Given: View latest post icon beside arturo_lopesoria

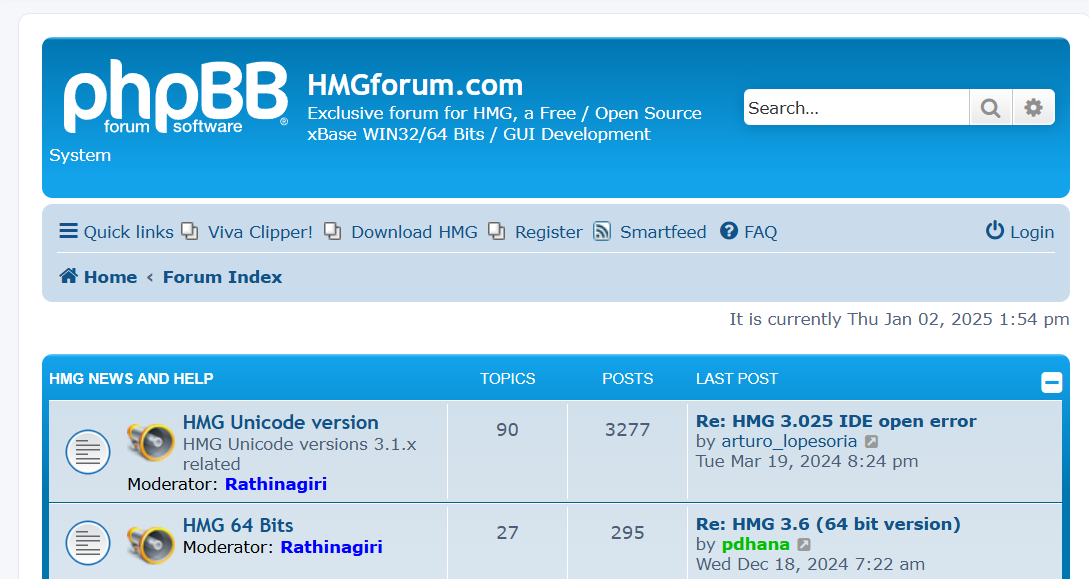Looking at the screenshot, I should pyautogui.click(x=871, y=442).
